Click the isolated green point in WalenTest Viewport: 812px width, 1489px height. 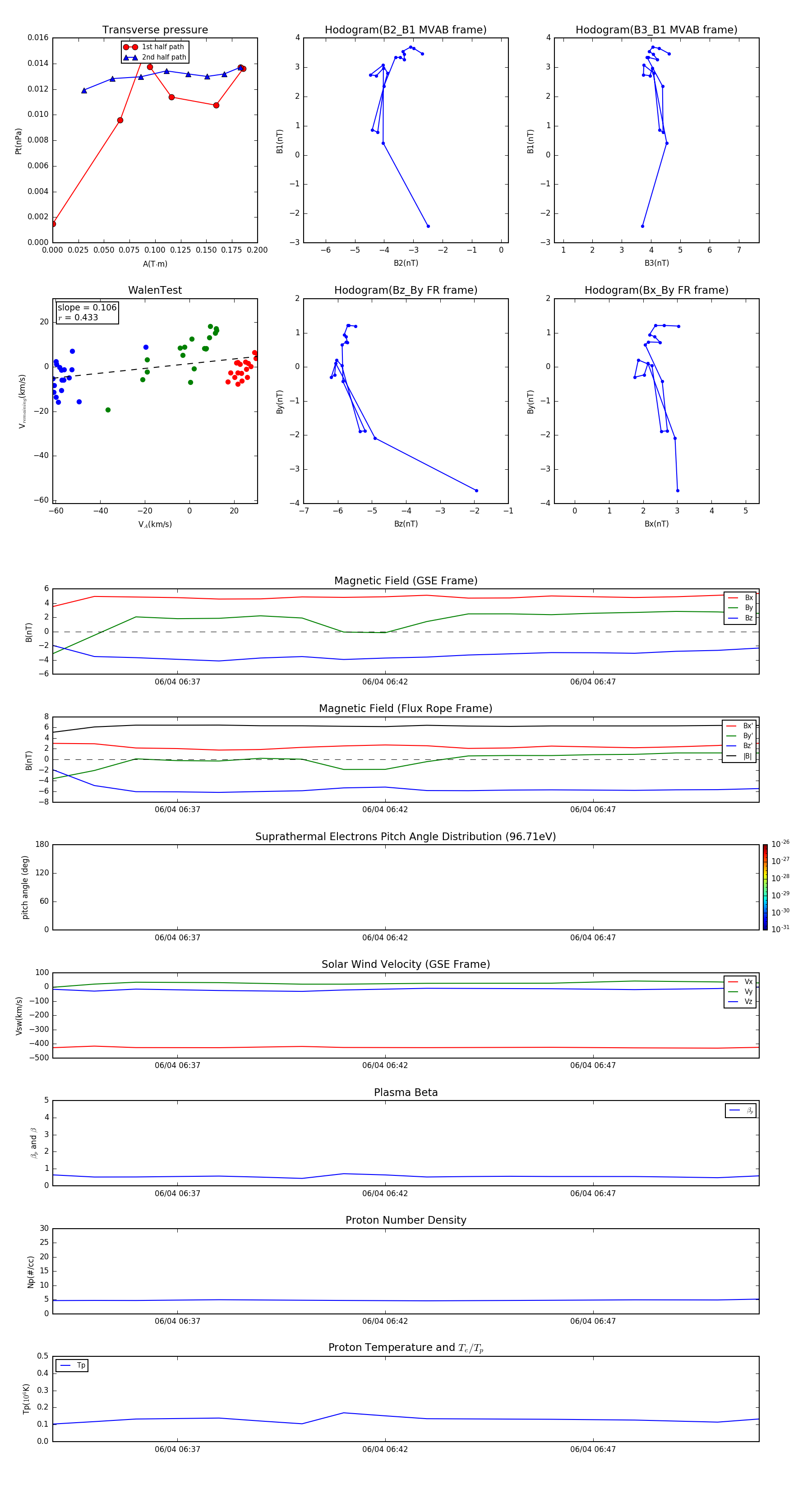108,410
